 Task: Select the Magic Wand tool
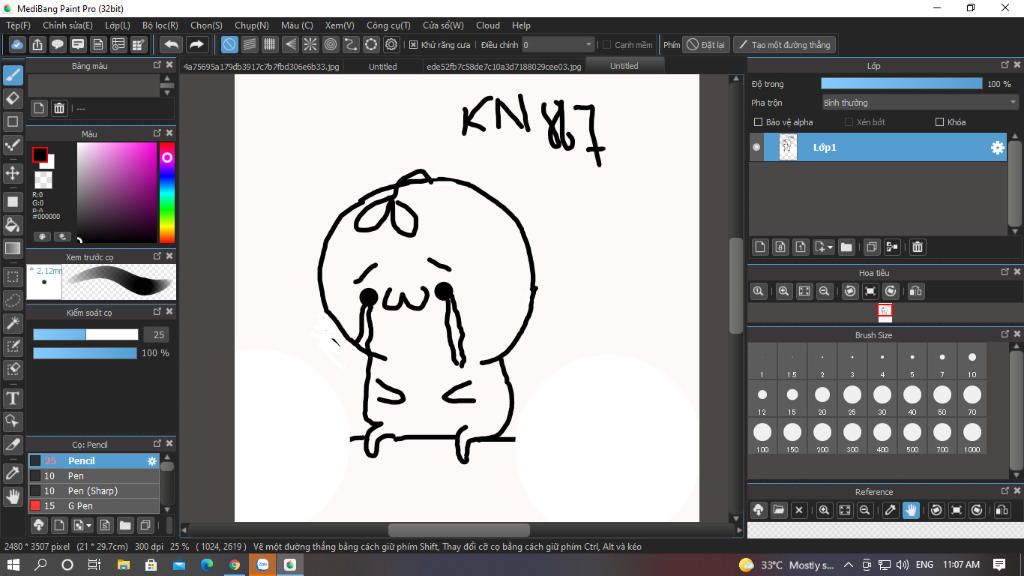[x=12, y=323]
